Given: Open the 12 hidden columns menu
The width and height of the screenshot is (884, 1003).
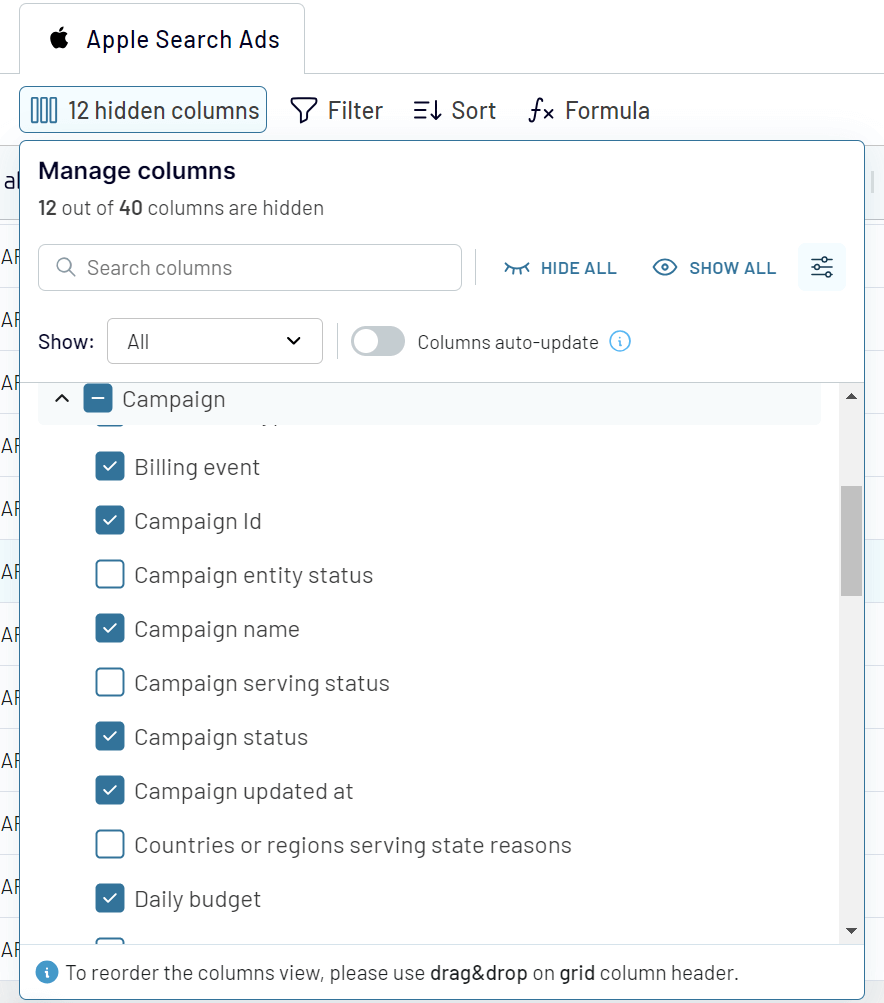Looking at the screenshot, I should pyautogui.click(x=143, y=110).
